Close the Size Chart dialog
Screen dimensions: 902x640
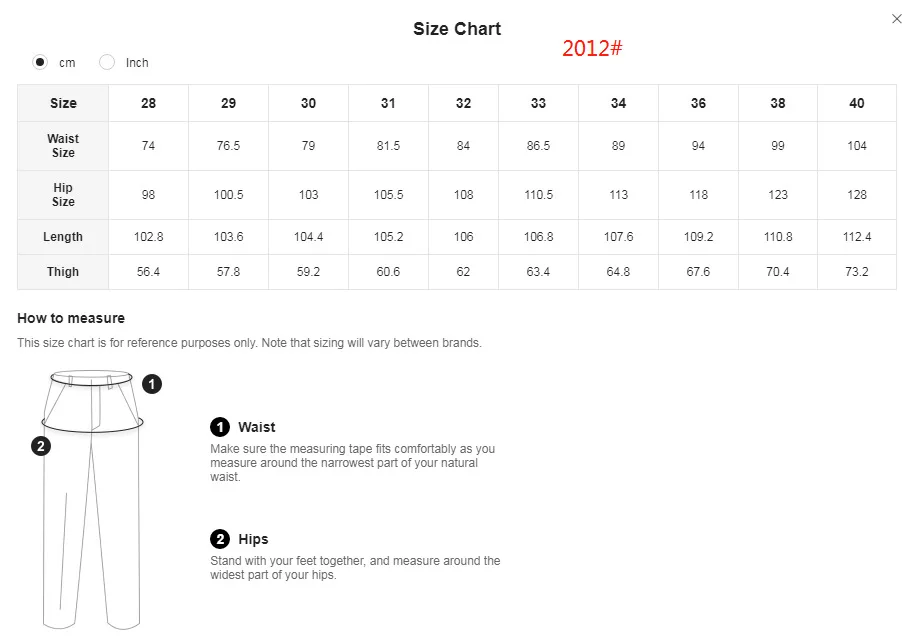coord(896,19)
